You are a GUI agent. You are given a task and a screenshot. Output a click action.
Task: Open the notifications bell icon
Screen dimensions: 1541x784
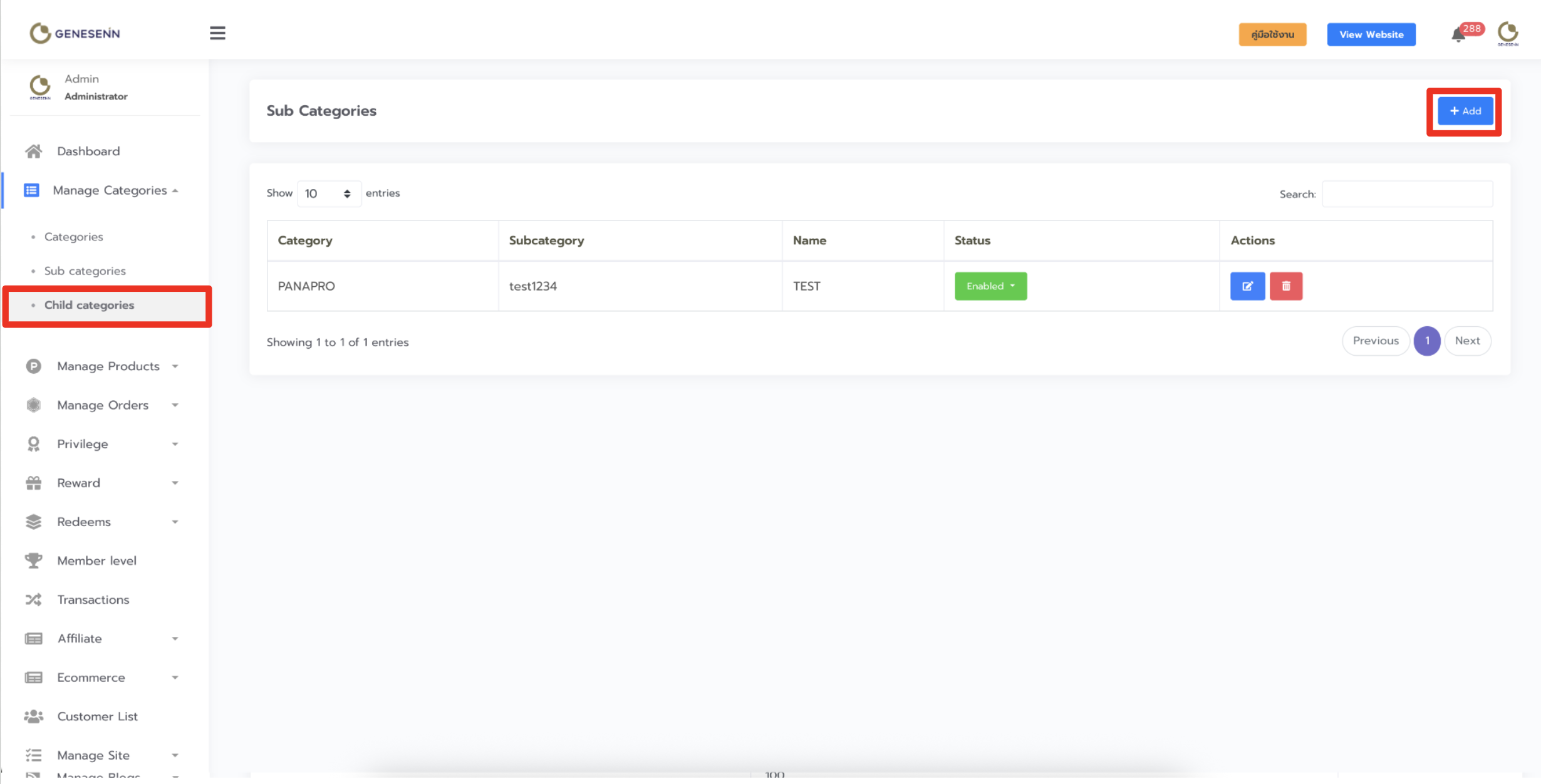pos(1458,35)
